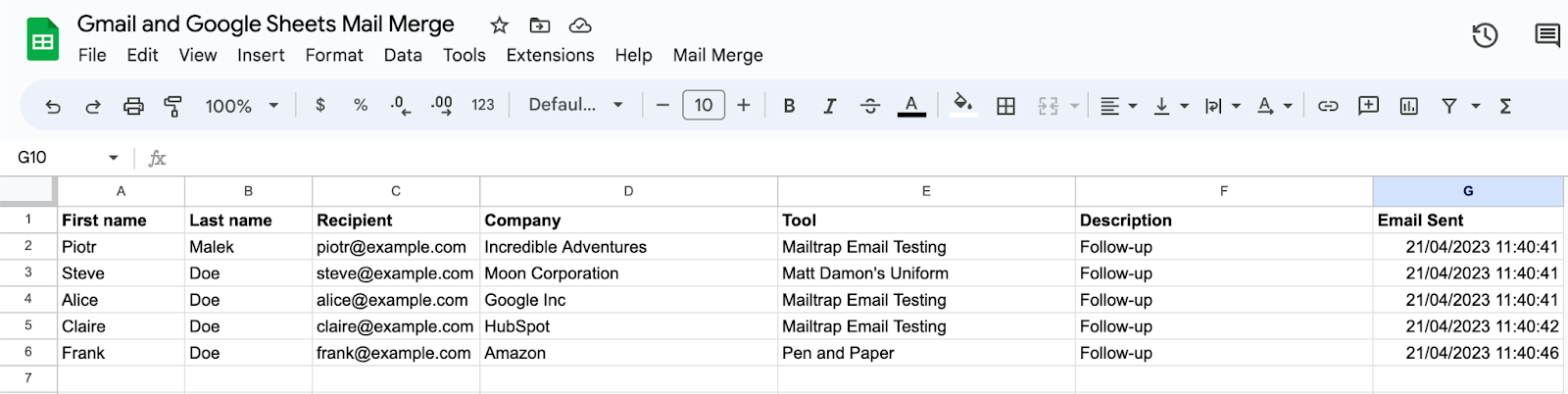Open the functions sigma menu
The width and height of the screenshot is (1568, 394).
[x=1505, y=106]
